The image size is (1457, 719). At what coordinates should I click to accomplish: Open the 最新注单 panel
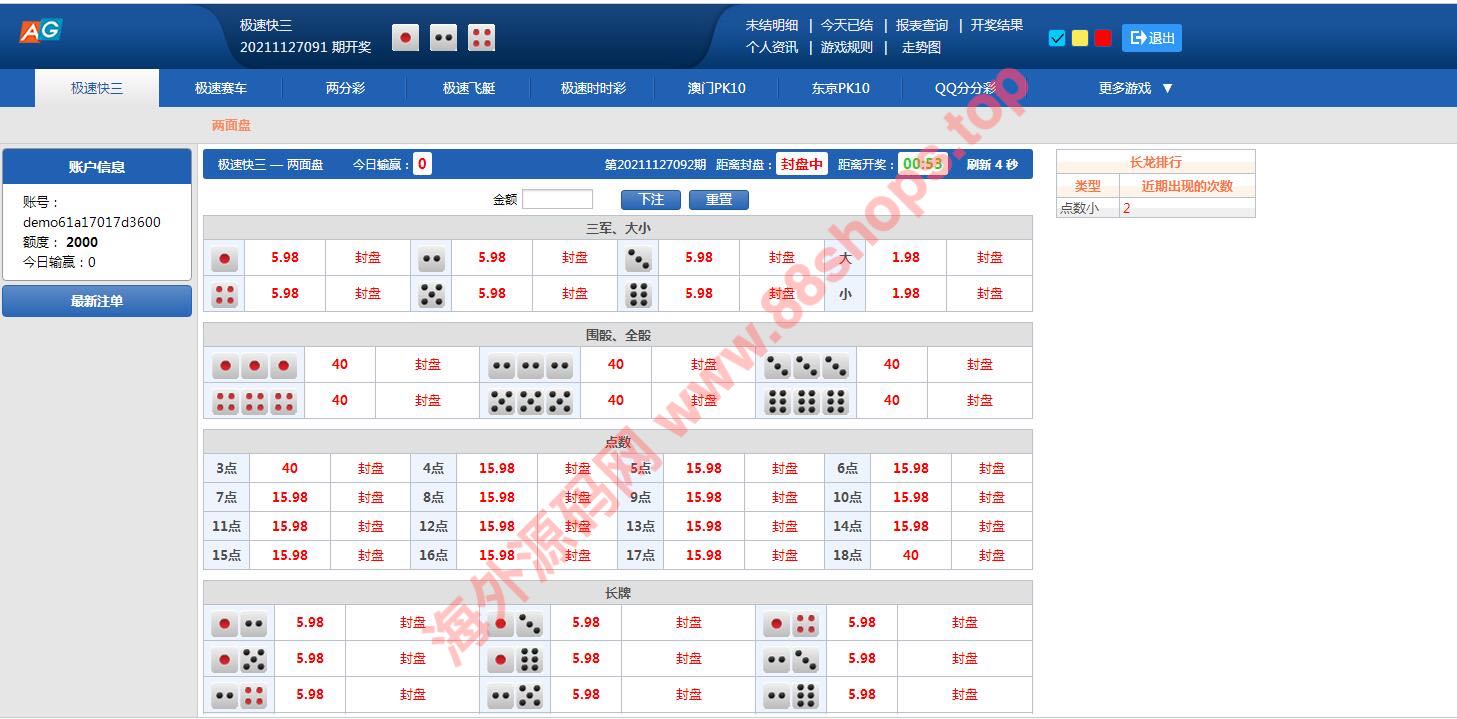pos(97,301)
